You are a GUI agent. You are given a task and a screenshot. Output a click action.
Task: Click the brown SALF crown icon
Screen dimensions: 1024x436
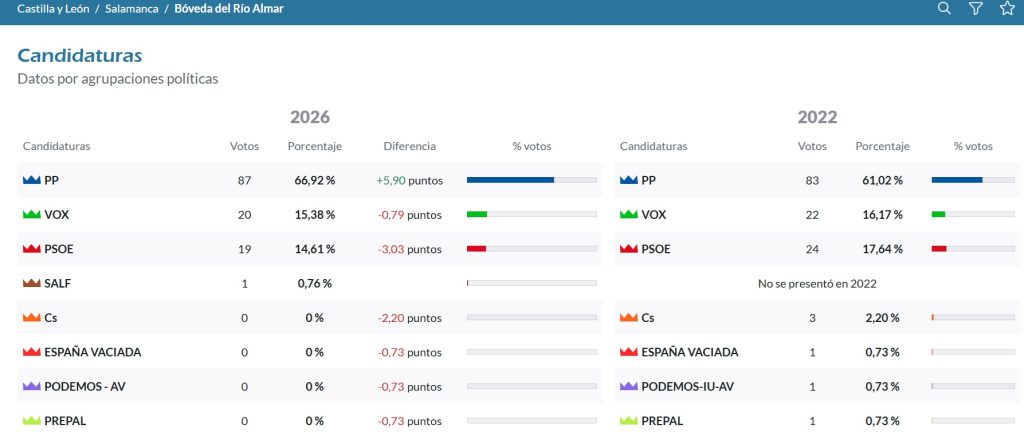pyautogui.click(x=31, y=283)
